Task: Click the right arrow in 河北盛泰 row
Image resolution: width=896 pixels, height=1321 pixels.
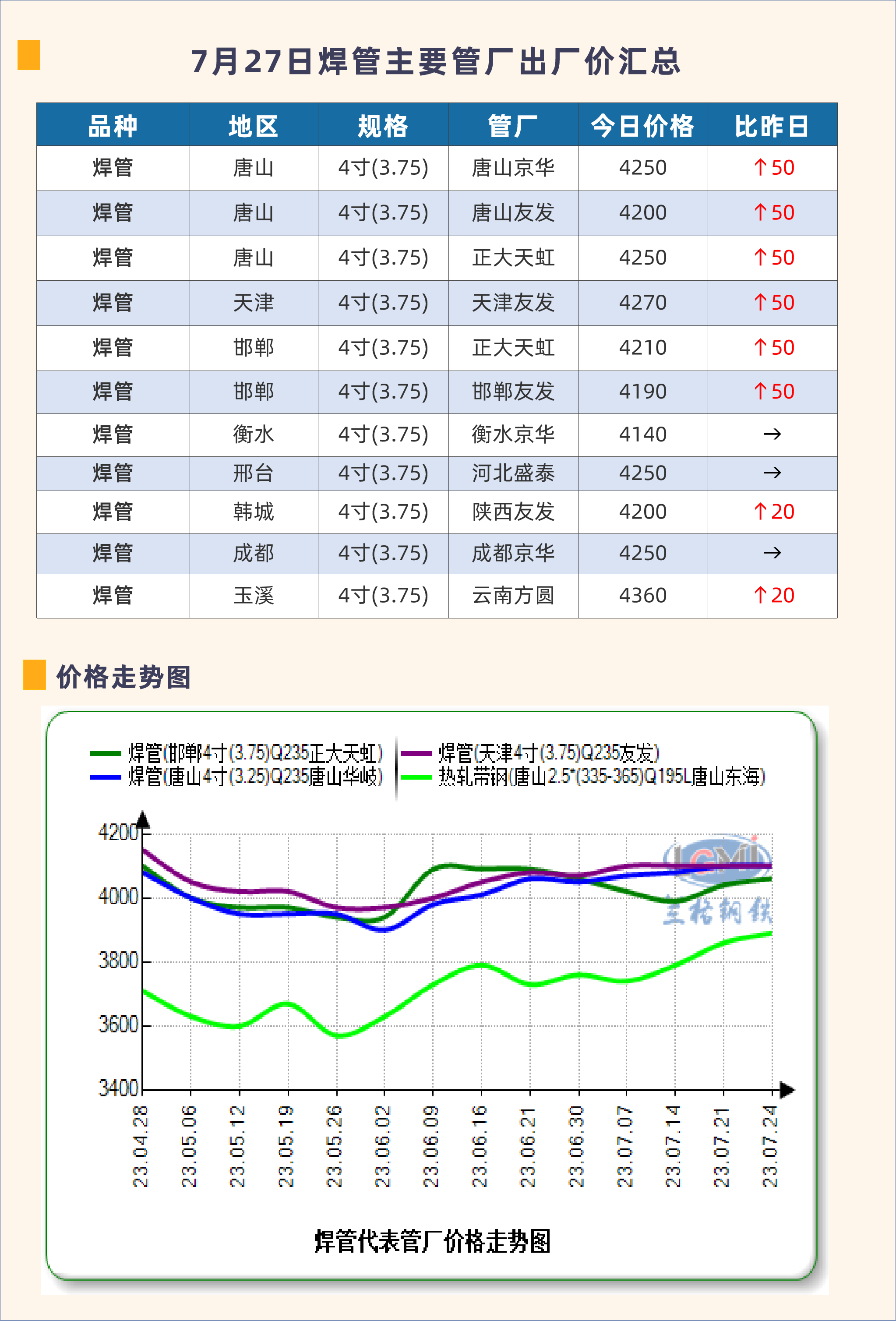Action: click(x=772, y=473)
